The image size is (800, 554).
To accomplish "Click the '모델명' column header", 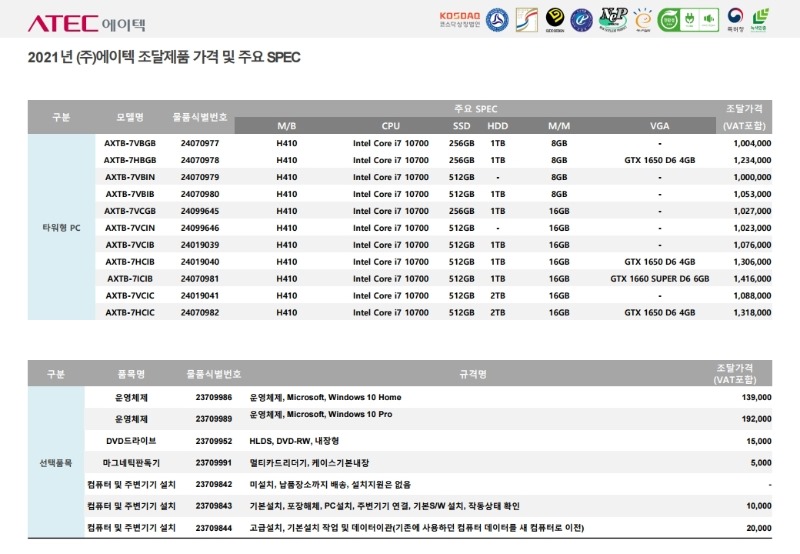I will pos(130,117).
